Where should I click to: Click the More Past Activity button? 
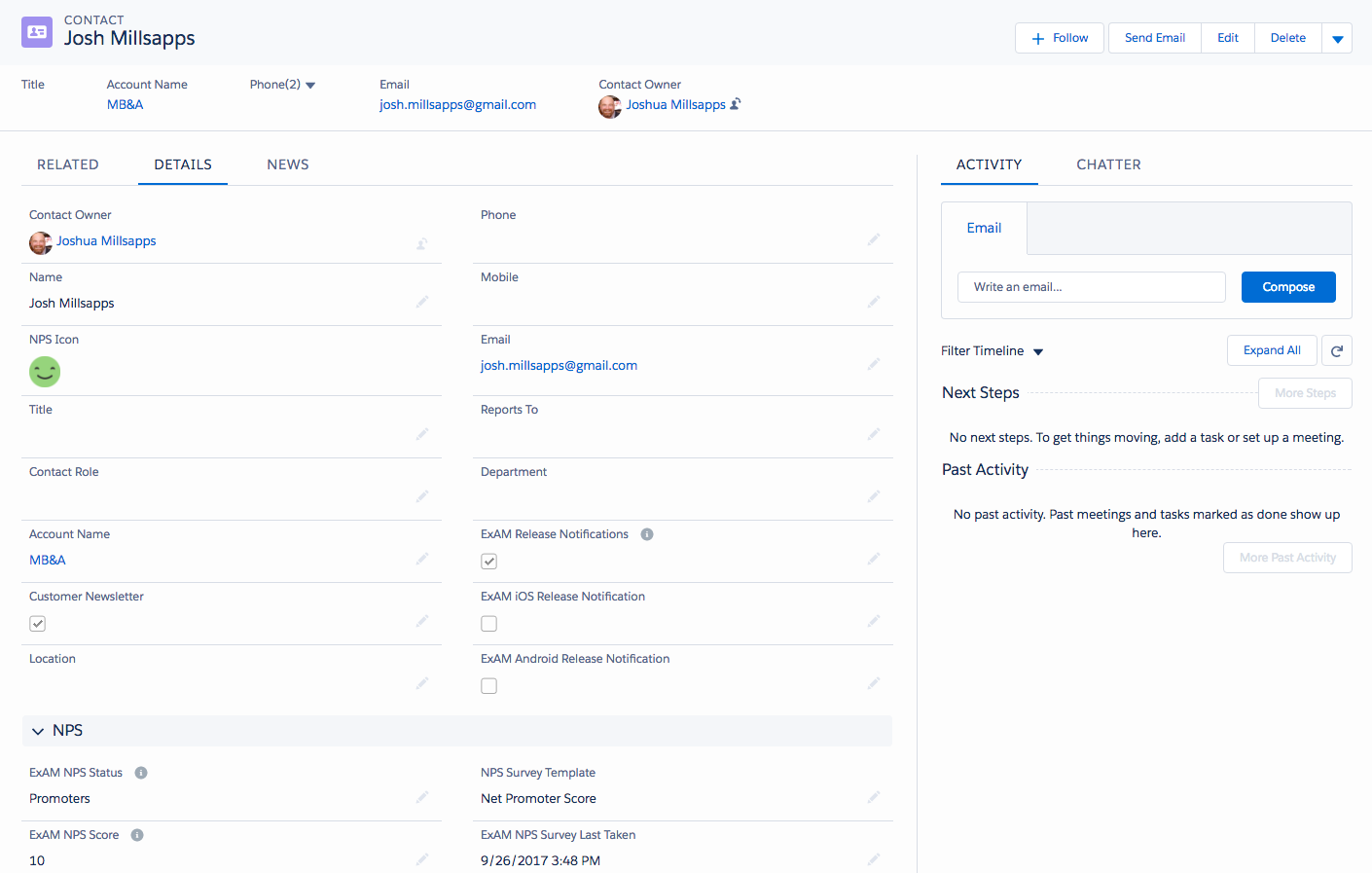click(1287, 558)
